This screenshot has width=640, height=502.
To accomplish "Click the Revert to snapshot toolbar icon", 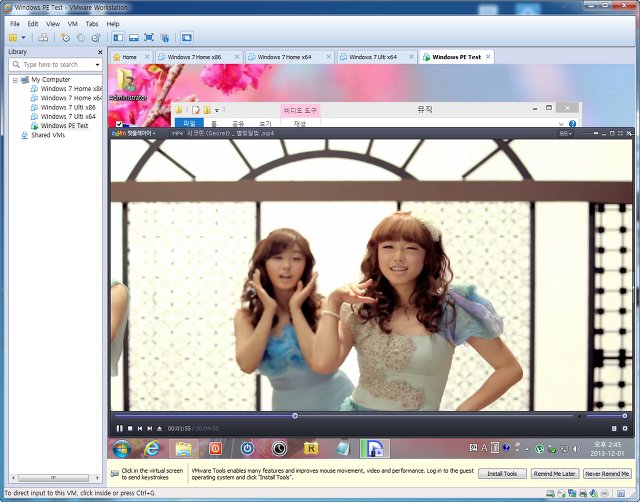I will tap(81, 38).
